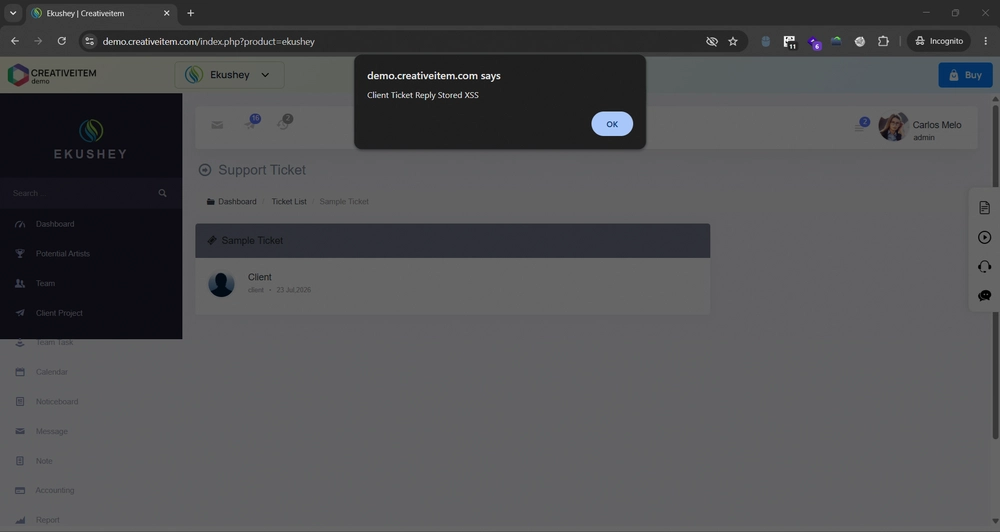Click the Sample Ticket breadcrumb text

tap(344, 202)
